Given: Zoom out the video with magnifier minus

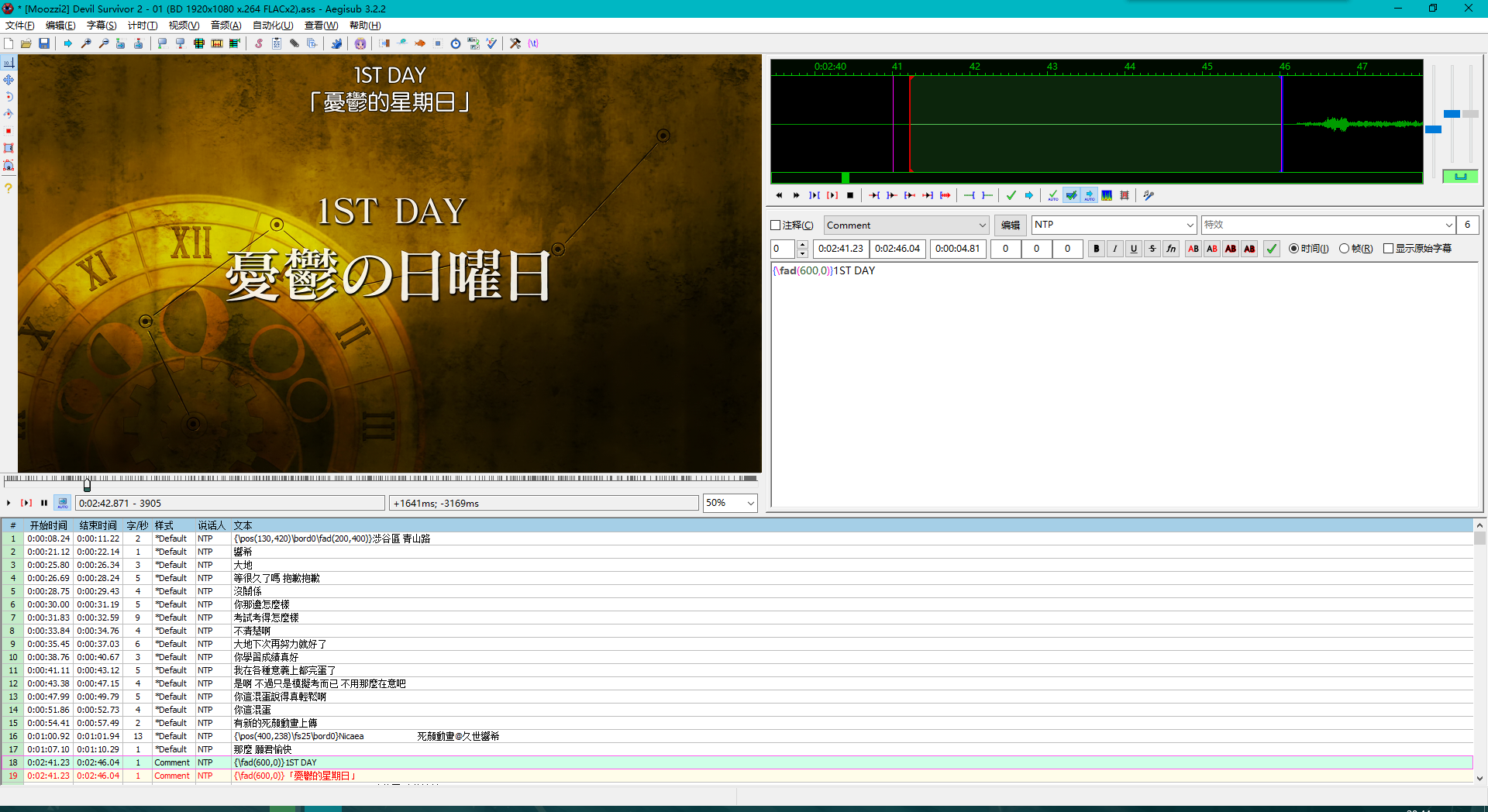Looking at the screenshot, I should click(103, 43).
